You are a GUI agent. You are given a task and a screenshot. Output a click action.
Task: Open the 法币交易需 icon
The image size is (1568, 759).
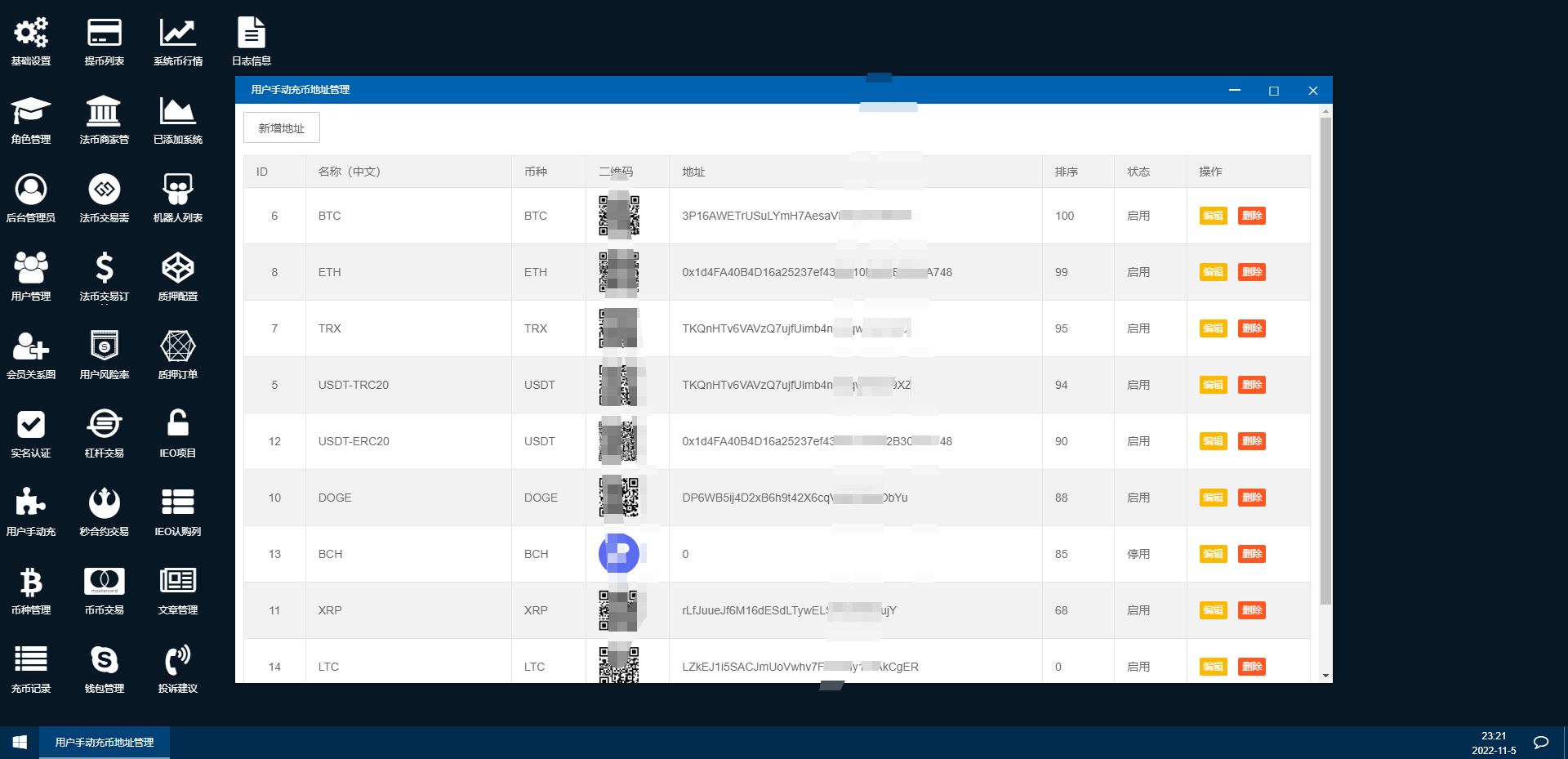[105, 190]
